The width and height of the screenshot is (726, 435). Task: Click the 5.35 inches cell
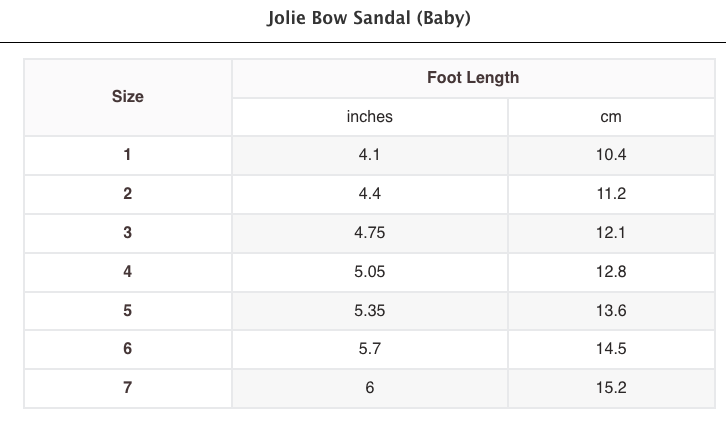click(369, 310)
